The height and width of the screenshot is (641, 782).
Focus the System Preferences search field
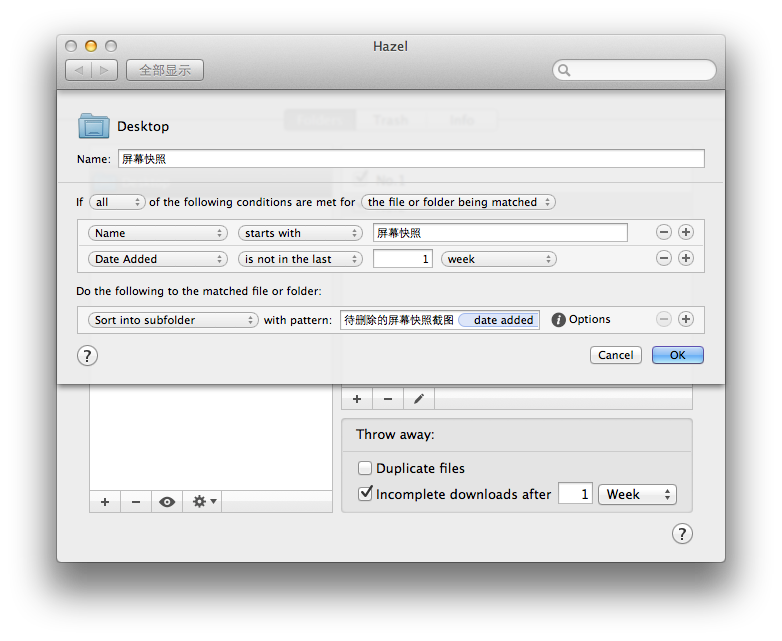[x=634, y=70]
